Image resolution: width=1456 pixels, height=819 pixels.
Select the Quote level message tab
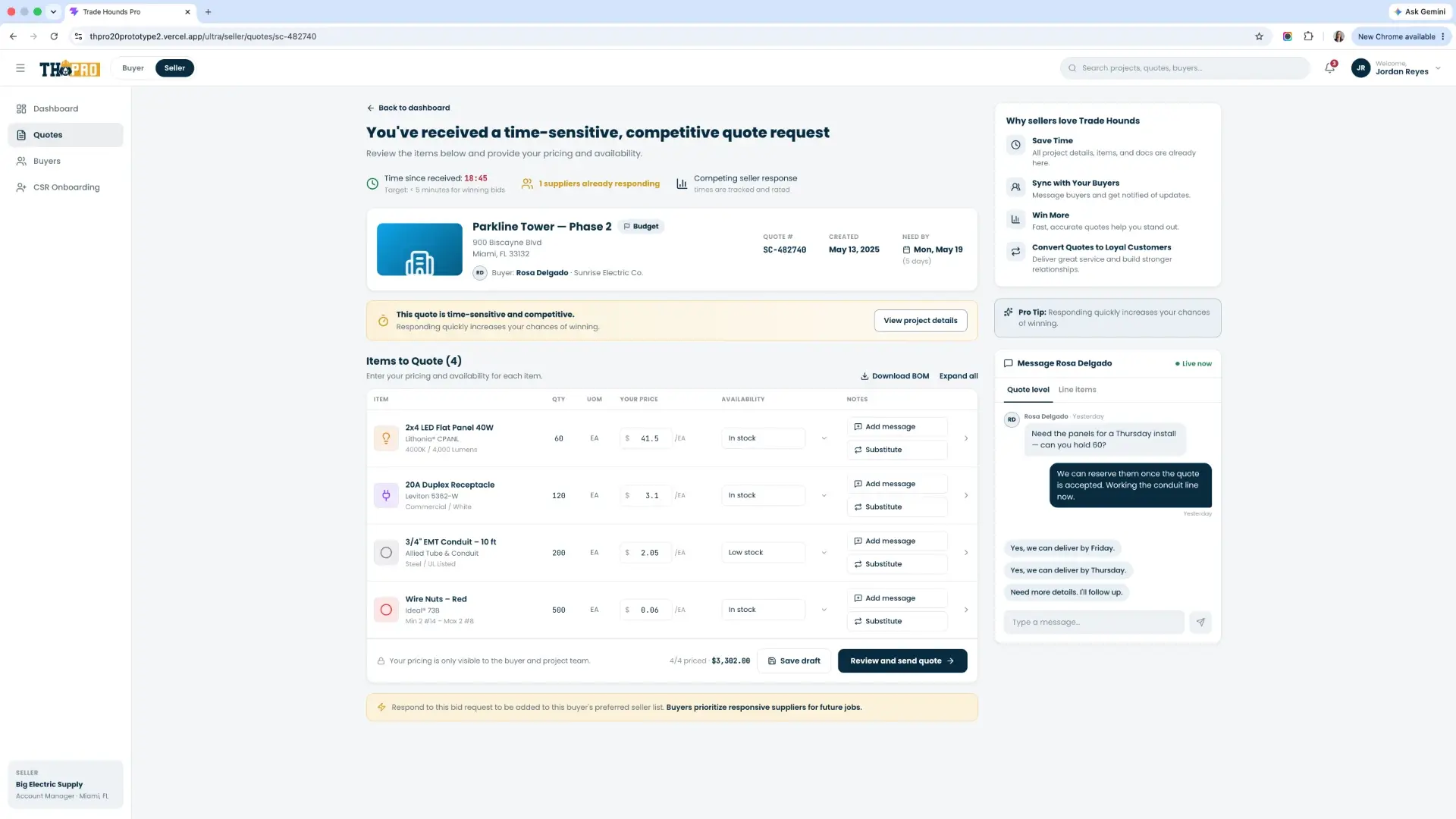pos(1028,390)
